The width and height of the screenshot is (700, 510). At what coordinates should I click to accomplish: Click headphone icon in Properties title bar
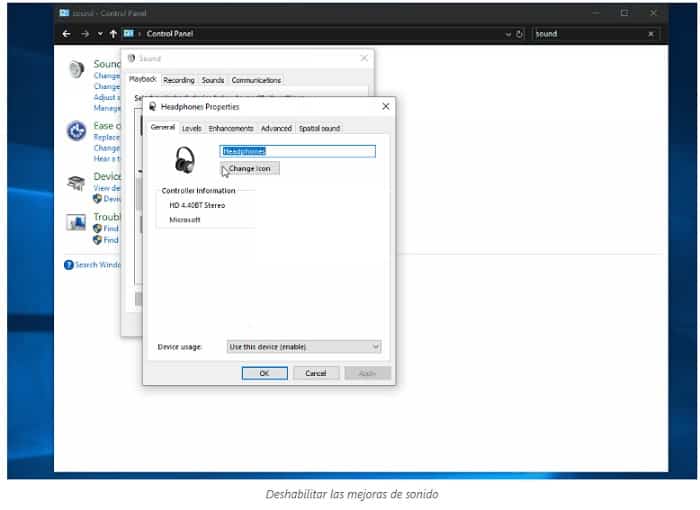(153, 106)
